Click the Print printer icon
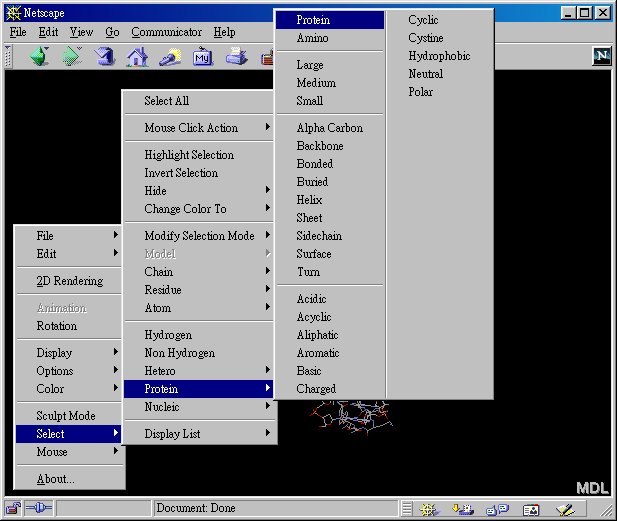Screen dimensions: 617x521 point(236,56)
